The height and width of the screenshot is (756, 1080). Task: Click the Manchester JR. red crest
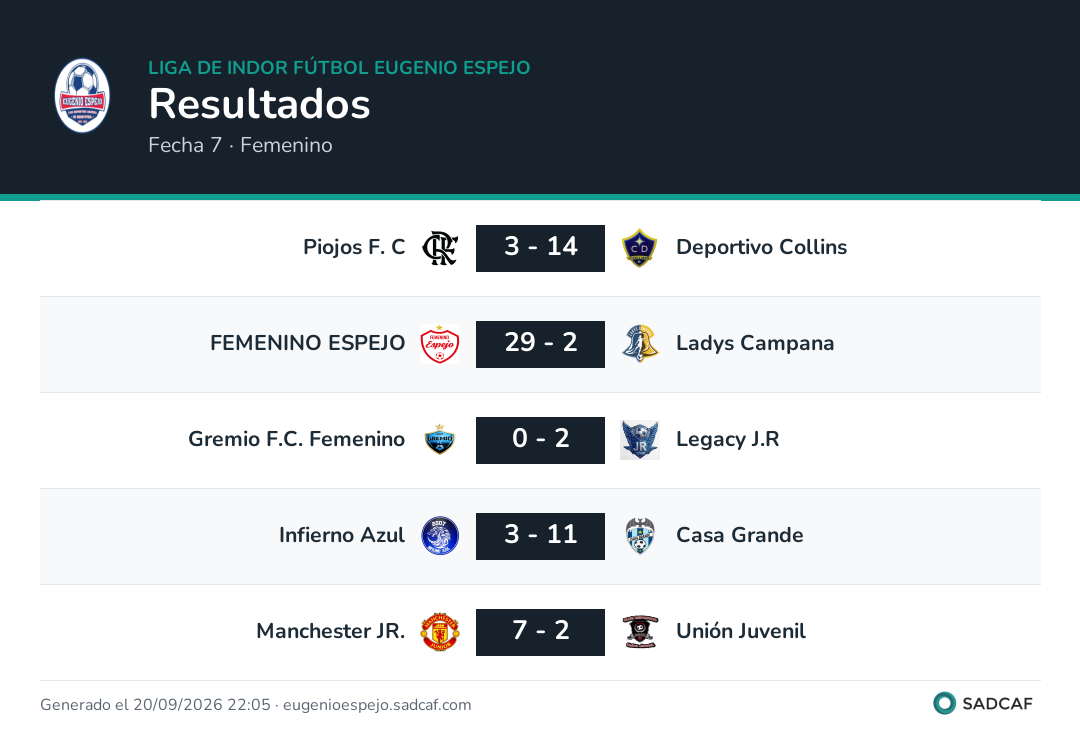tap(440, 631)
